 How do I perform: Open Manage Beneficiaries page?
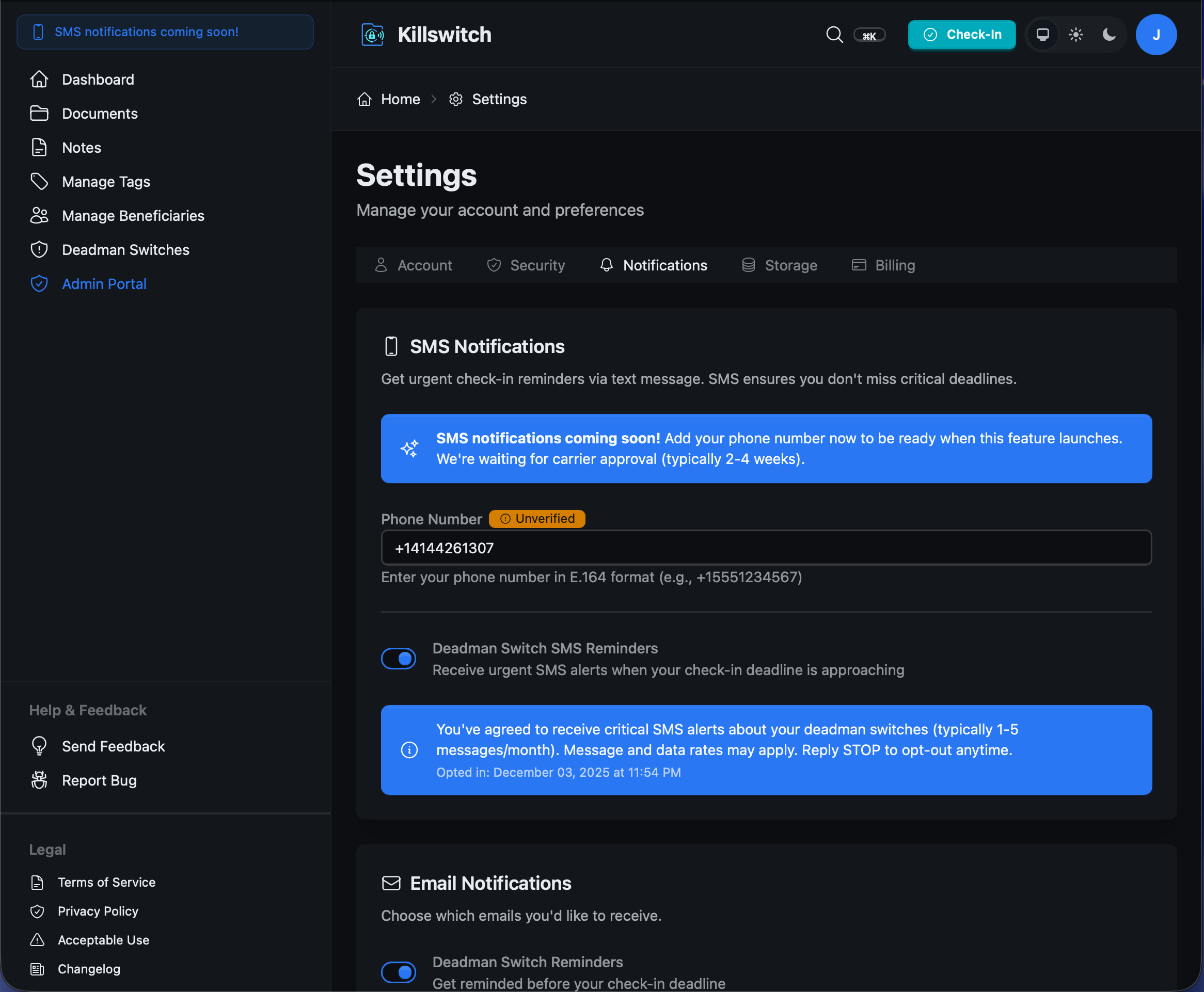(133, 215)
